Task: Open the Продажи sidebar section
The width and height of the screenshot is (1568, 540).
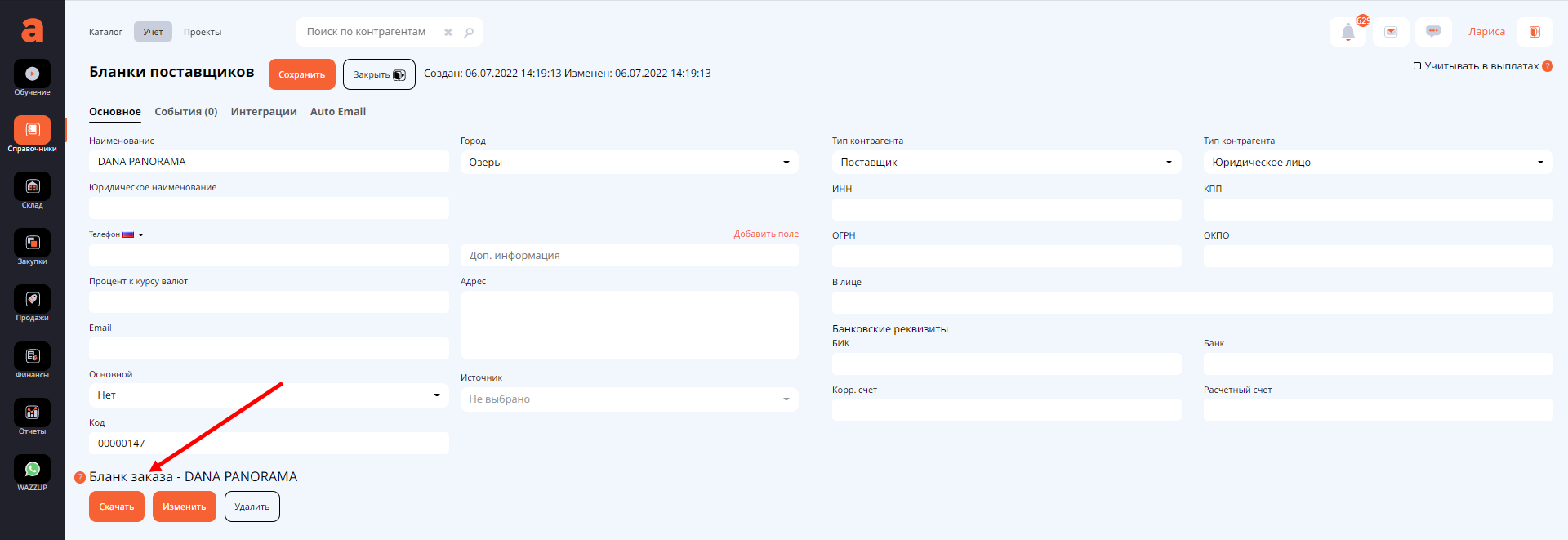Action: (x=32, y=300)
